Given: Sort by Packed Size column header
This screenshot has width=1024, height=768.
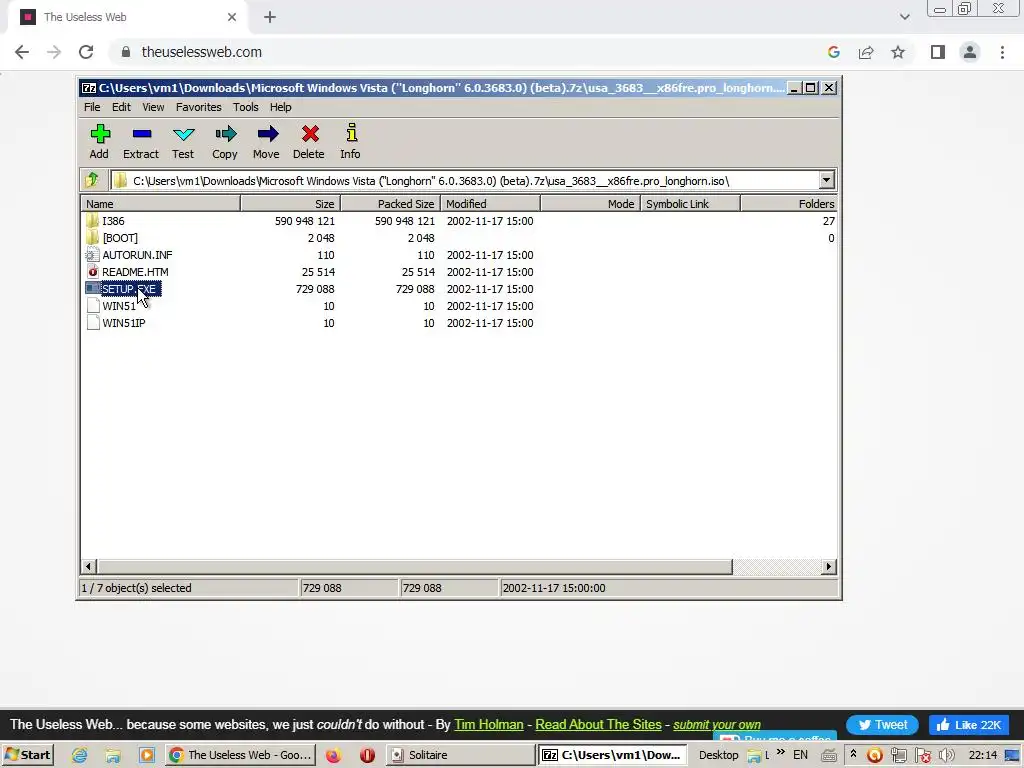Looking at the screenshot, I should [x=391, y=204].
